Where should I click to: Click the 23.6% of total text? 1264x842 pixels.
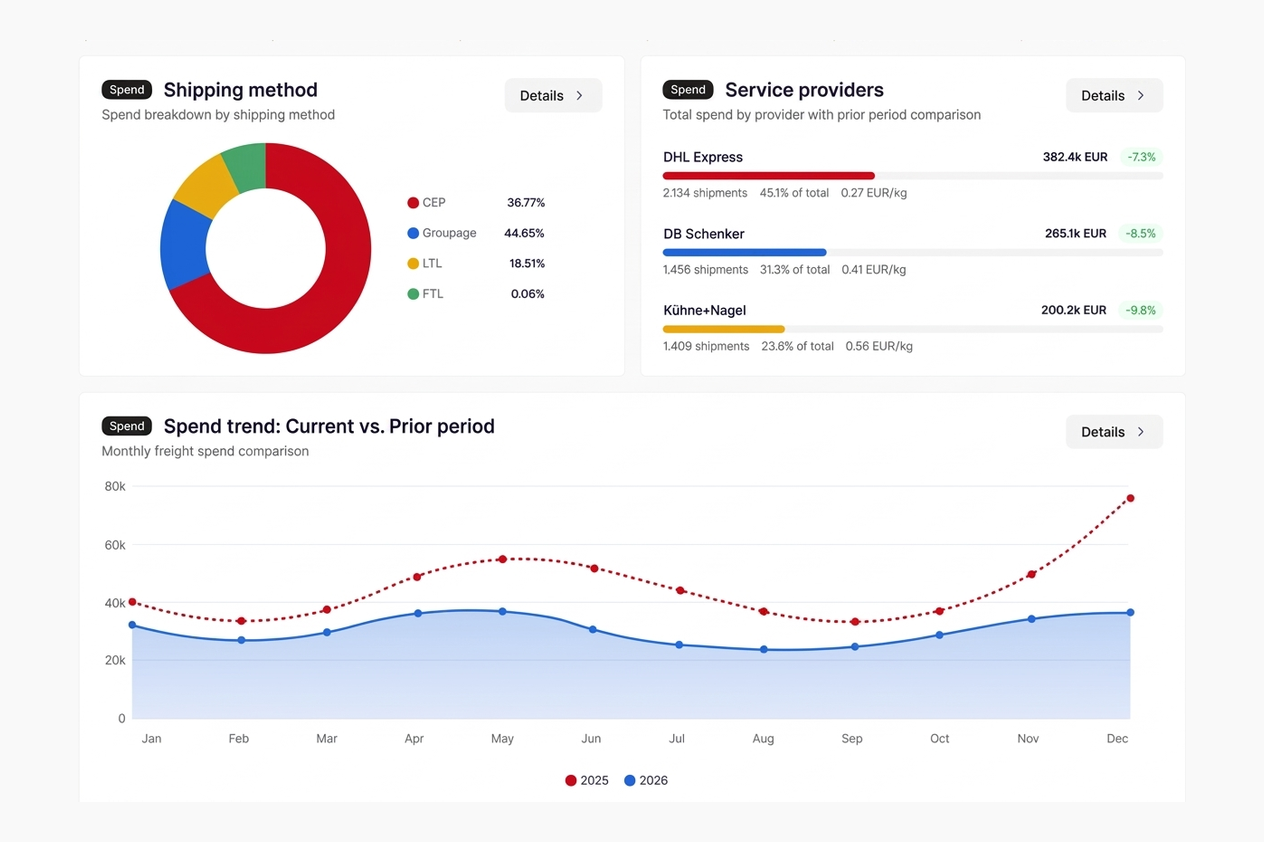pos(798,346)
